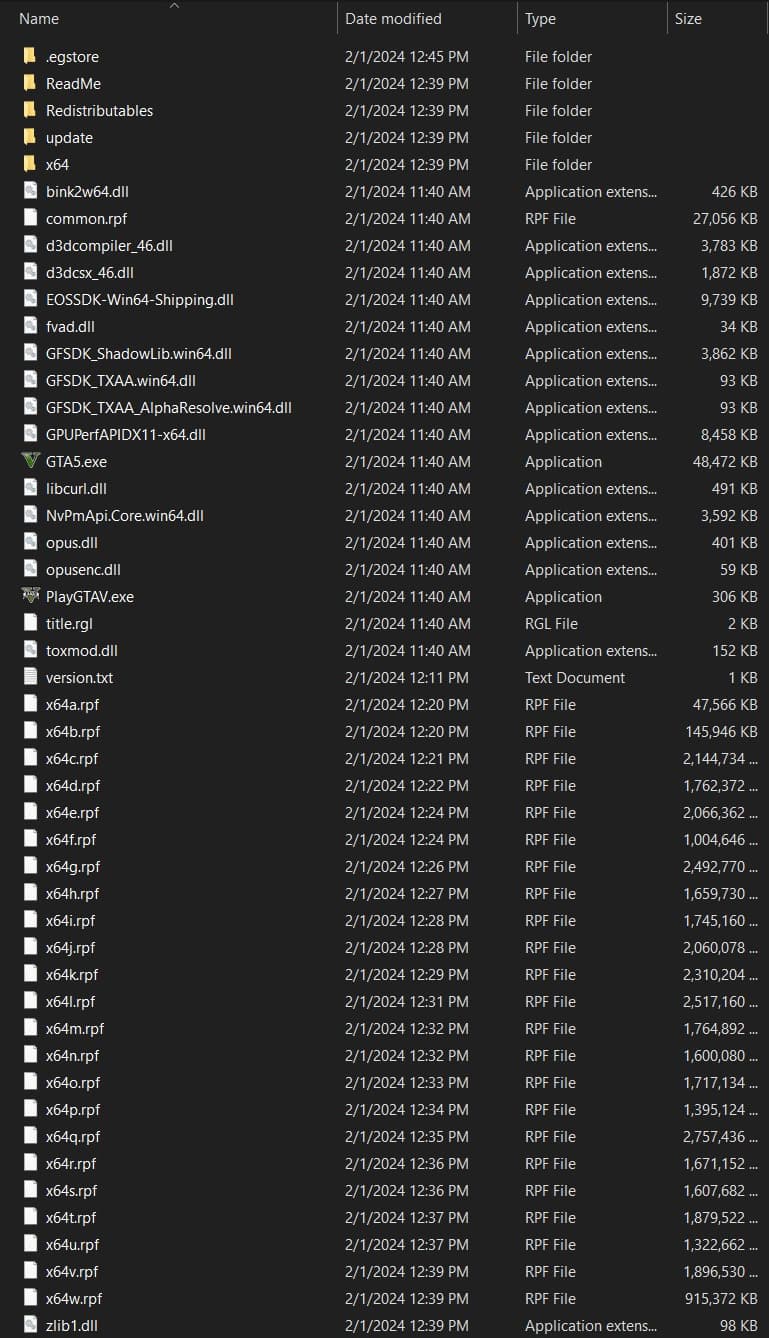The width and height of the screenshot is (769, 1338).
Task: Select the x64f.rpf file name
Action: coord(71,839)
